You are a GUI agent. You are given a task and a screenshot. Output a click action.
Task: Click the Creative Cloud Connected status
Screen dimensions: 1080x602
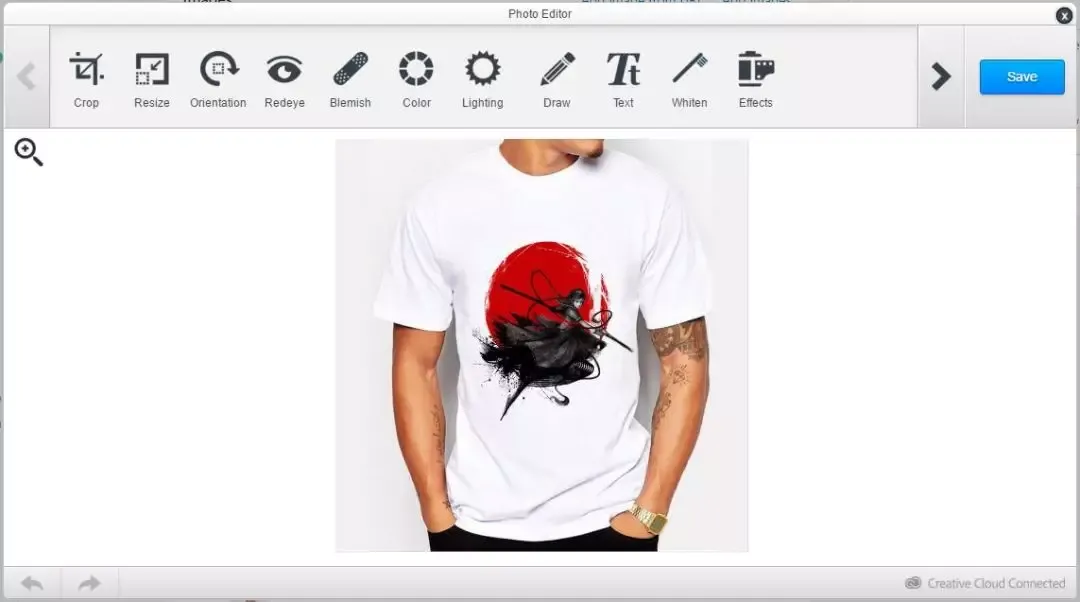coord(985,583)
